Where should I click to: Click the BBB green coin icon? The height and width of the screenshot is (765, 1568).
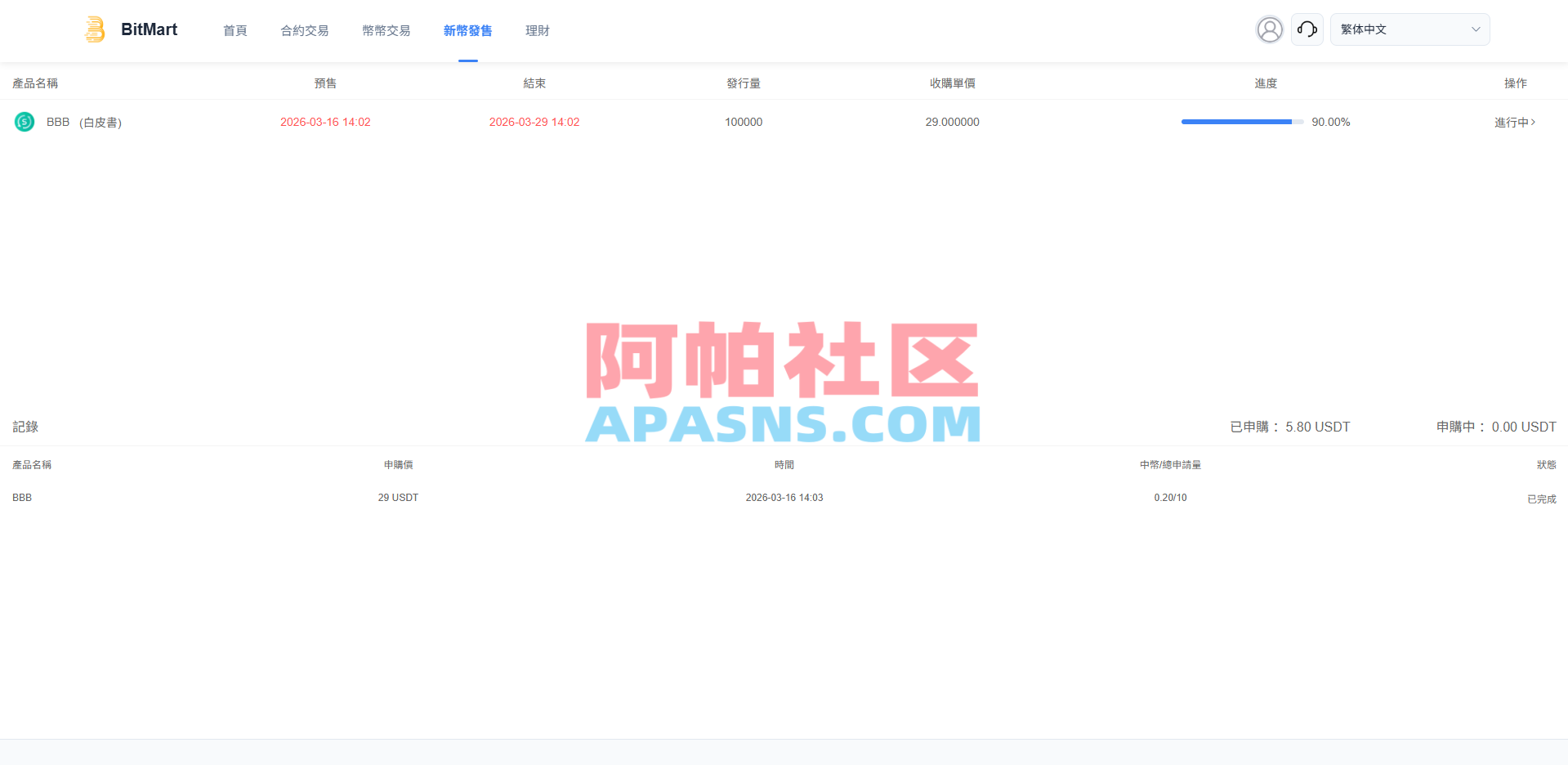[25, 122]
